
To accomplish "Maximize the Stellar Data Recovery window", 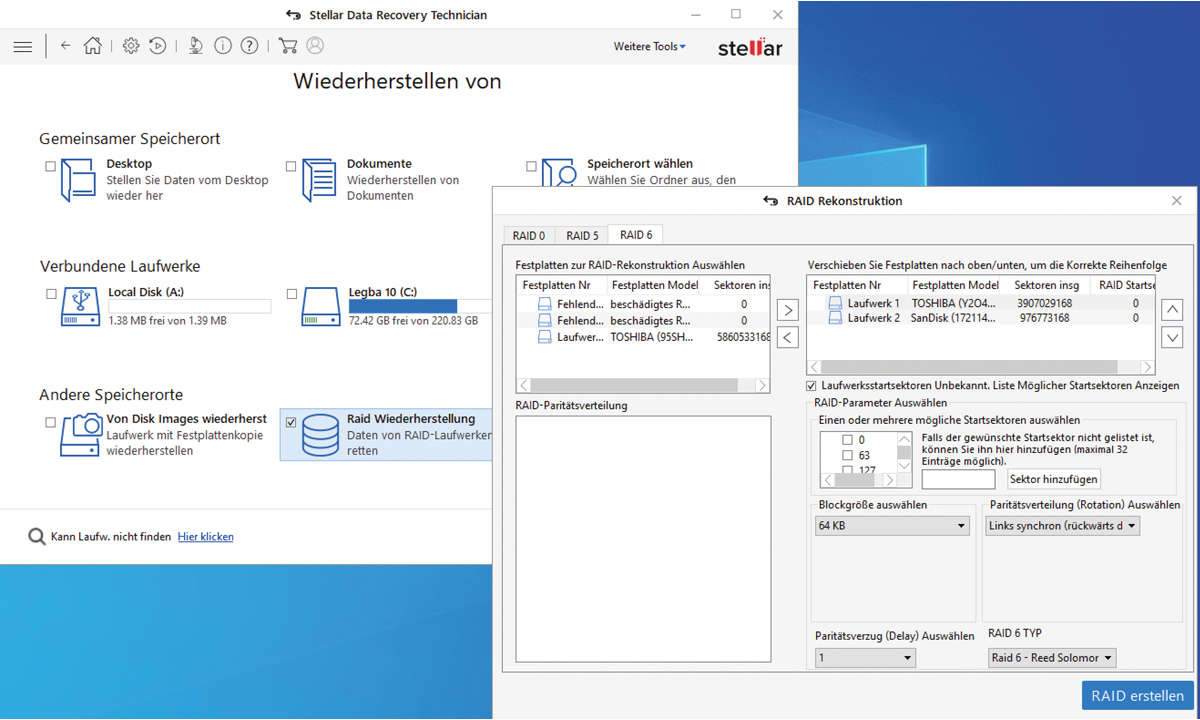I will [736, 15].
